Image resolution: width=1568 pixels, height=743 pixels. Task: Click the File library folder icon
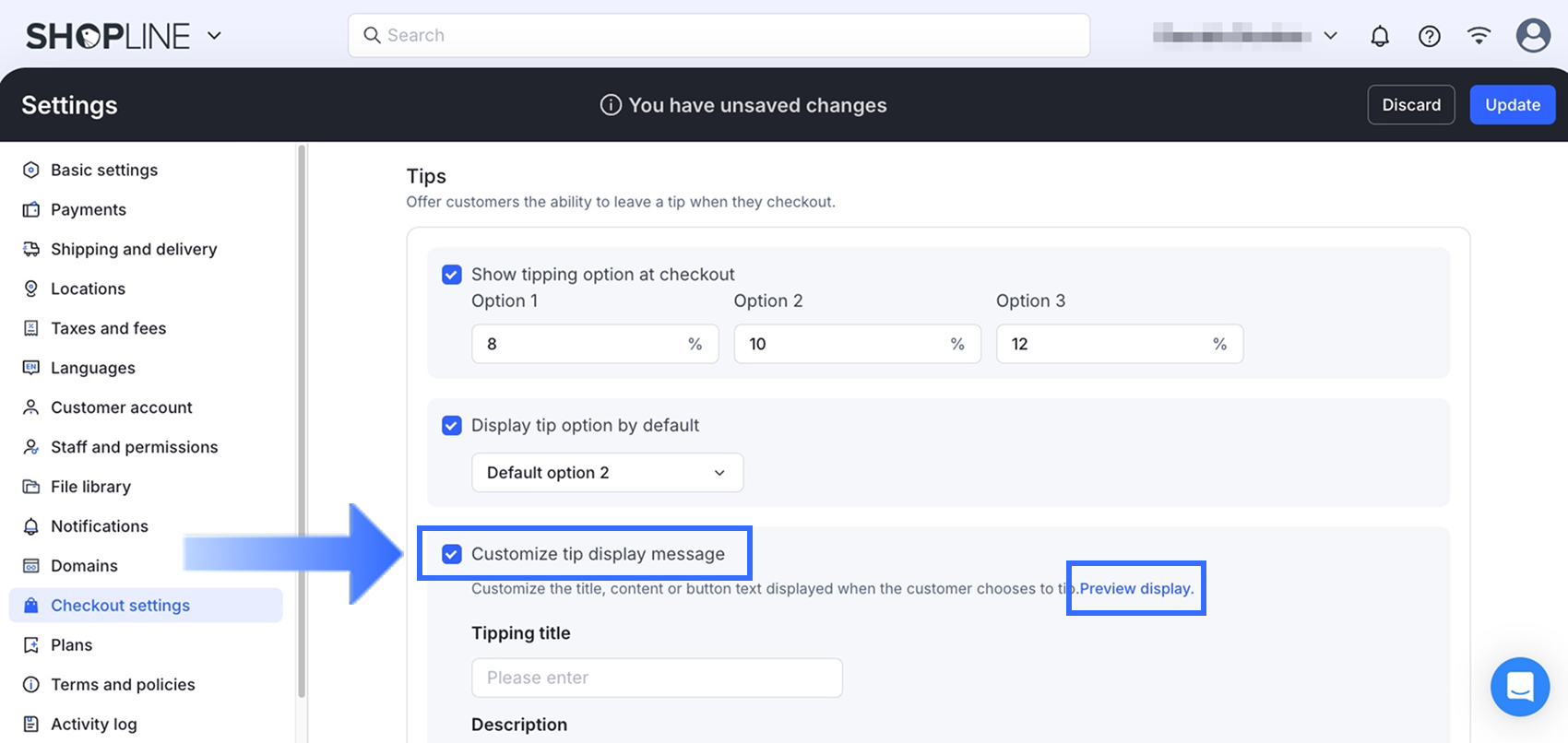[31, 487]
